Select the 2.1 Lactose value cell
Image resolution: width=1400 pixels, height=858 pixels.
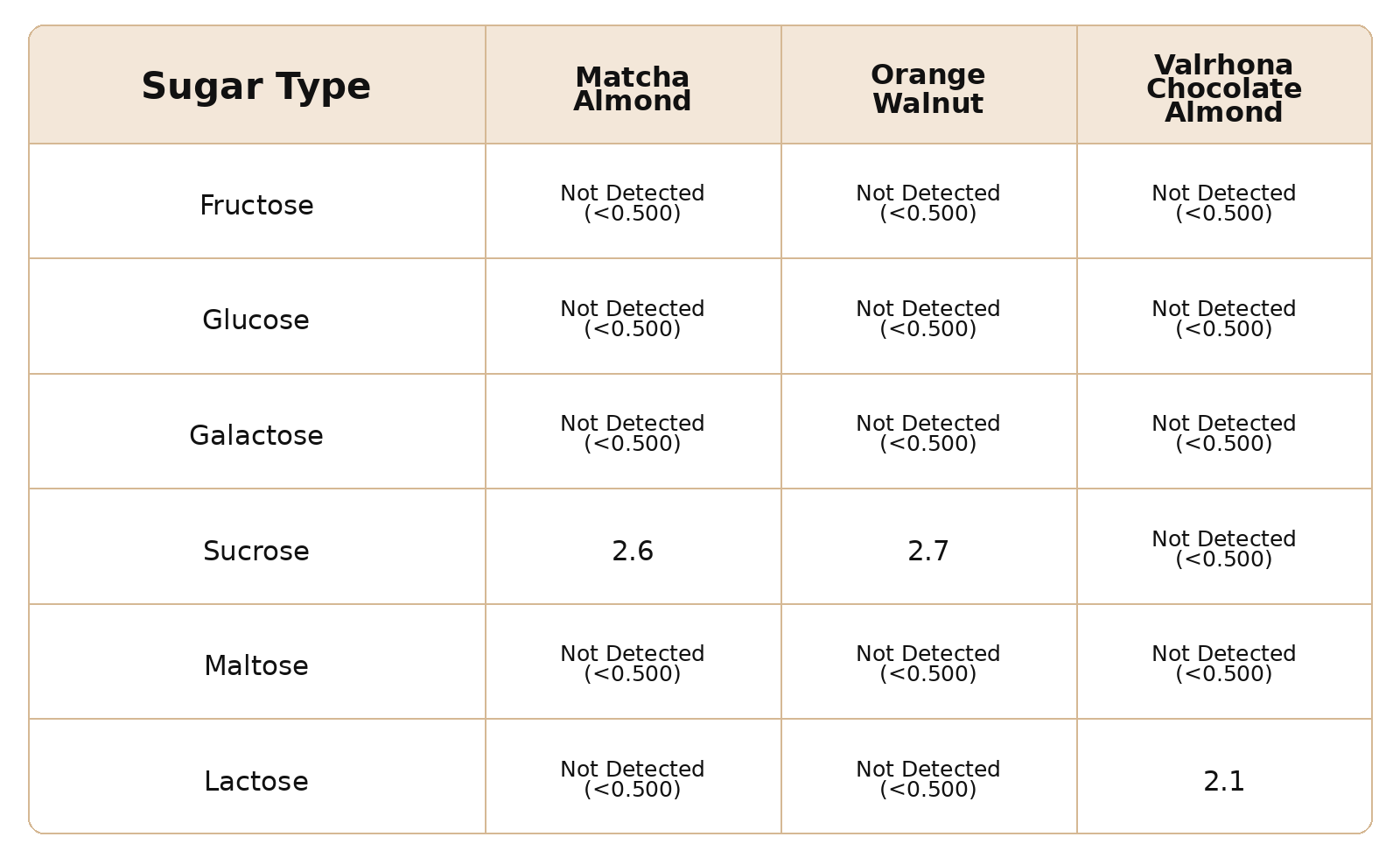(1224, 782)
